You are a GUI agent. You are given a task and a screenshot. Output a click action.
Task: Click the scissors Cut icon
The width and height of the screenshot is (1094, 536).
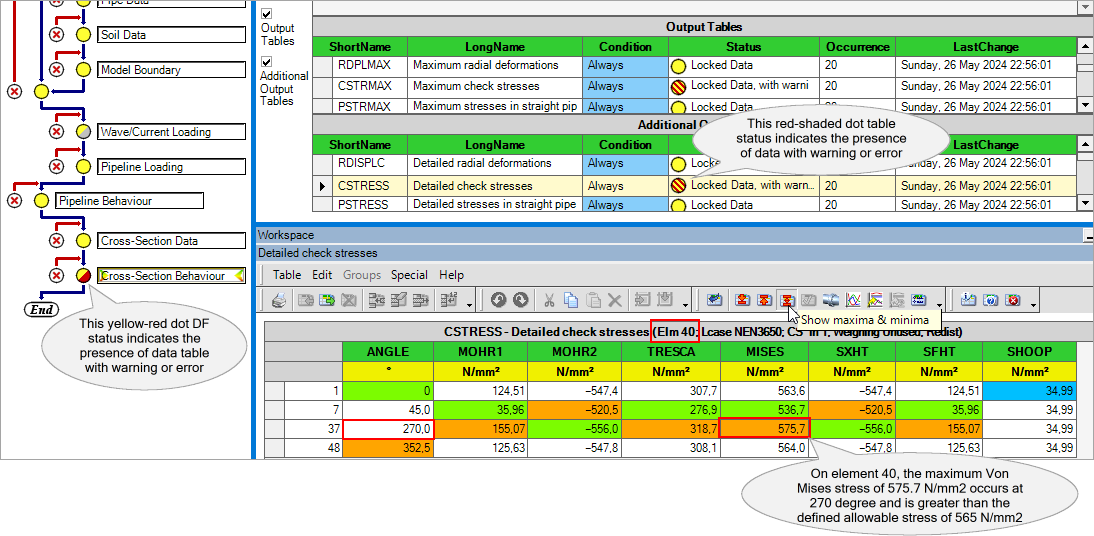(549, 300)
